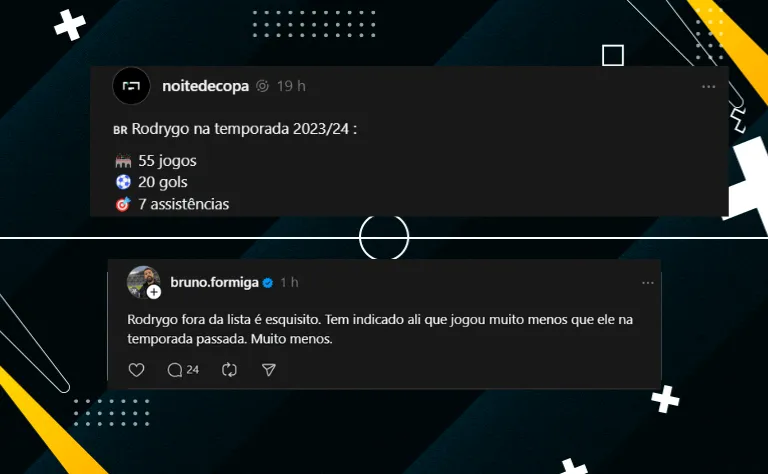Open the three-dot menu on noitedecopa's post

[708, 87]
